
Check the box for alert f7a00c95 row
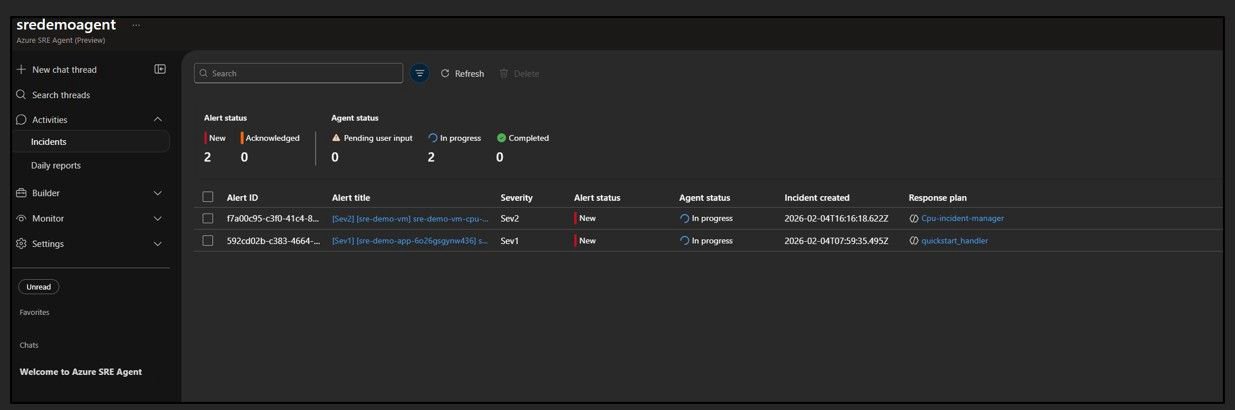pyautogui.click(x=208, y=218)
